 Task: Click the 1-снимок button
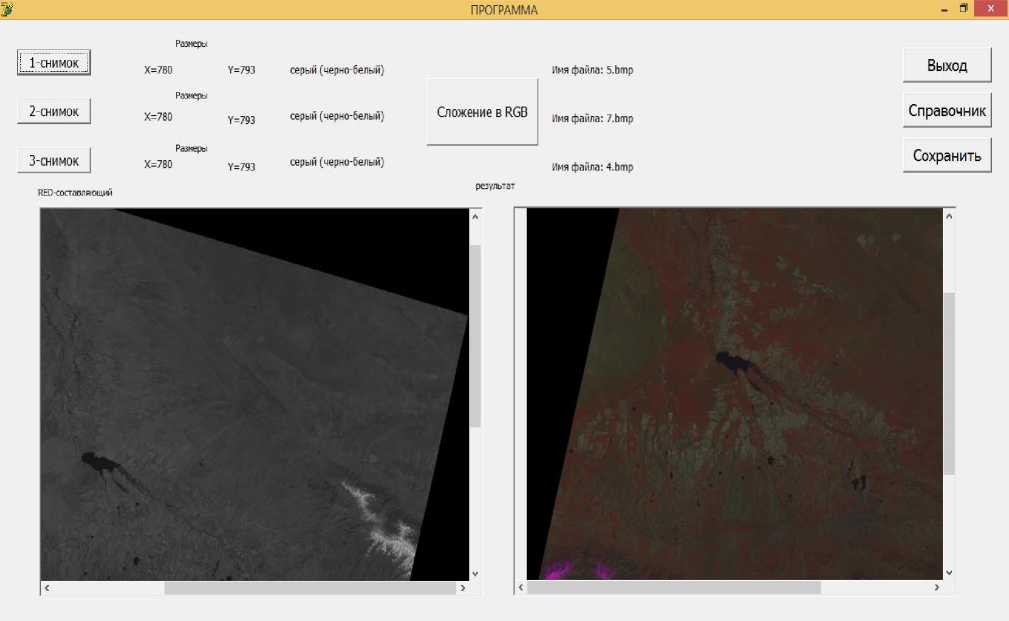tap(55, 63)
